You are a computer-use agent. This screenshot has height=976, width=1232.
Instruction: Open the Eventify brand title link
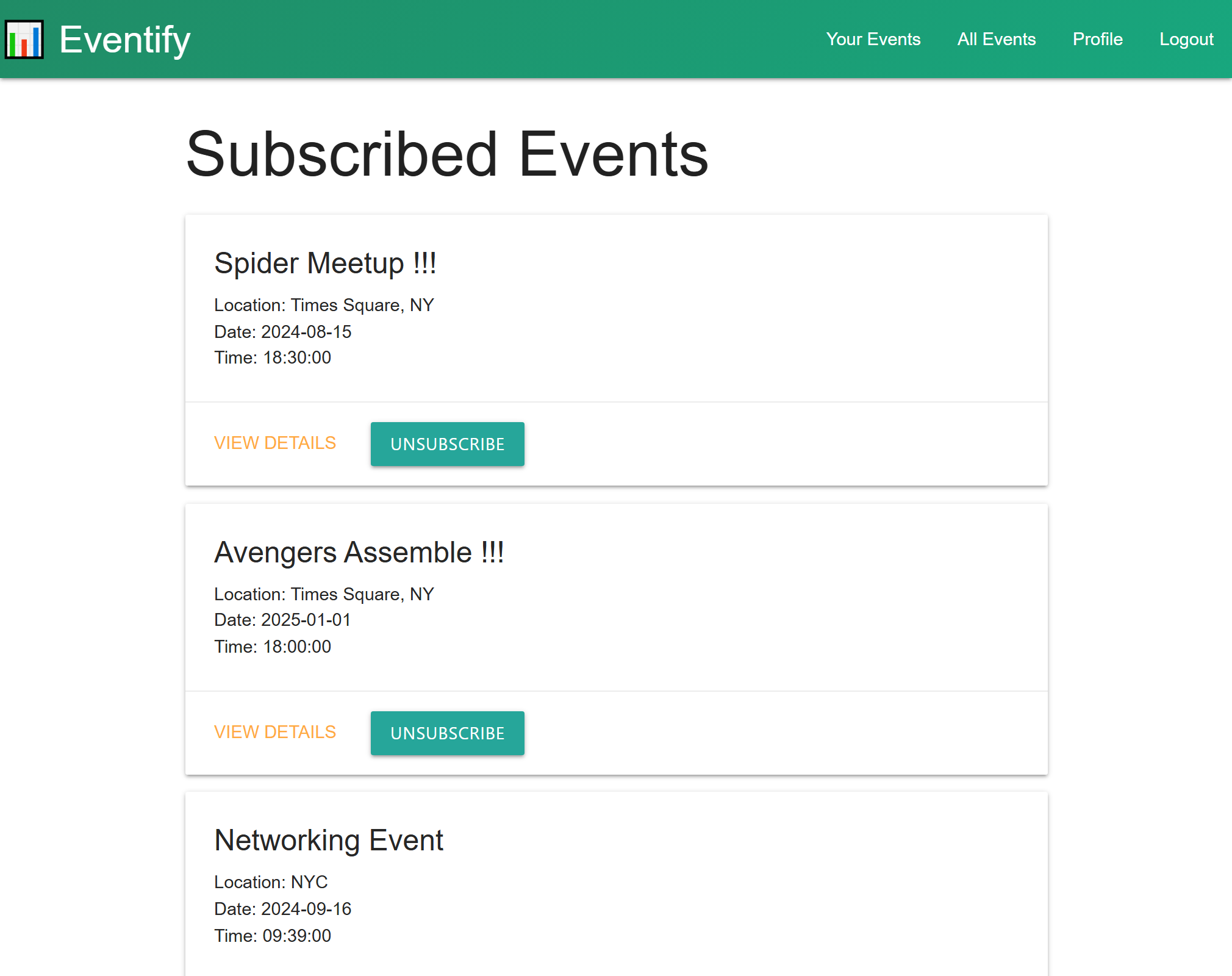[x=125, y=40]
